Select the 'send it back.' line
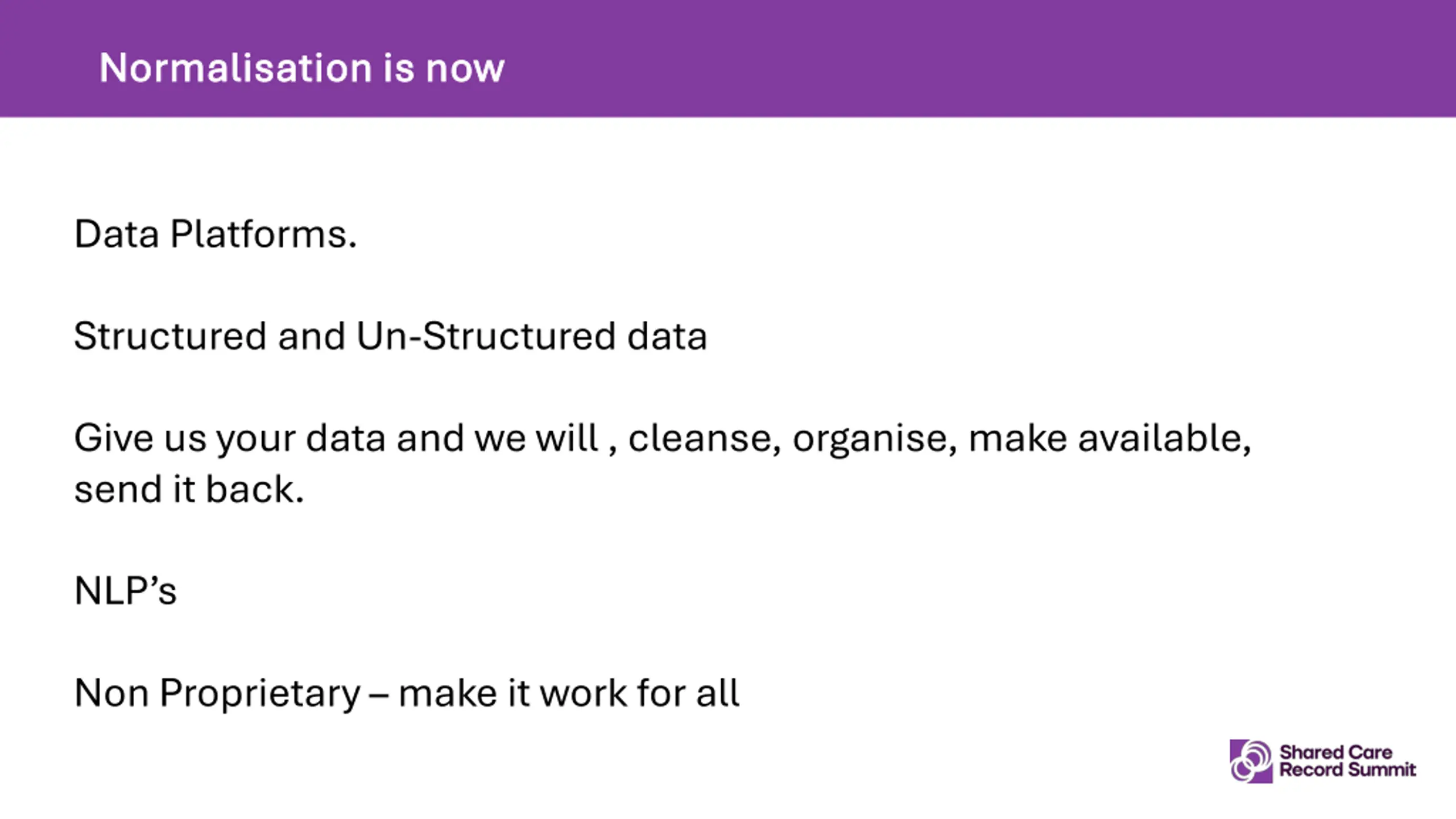This screenshot has width=1456, height=819. click(x=189, y=489)
